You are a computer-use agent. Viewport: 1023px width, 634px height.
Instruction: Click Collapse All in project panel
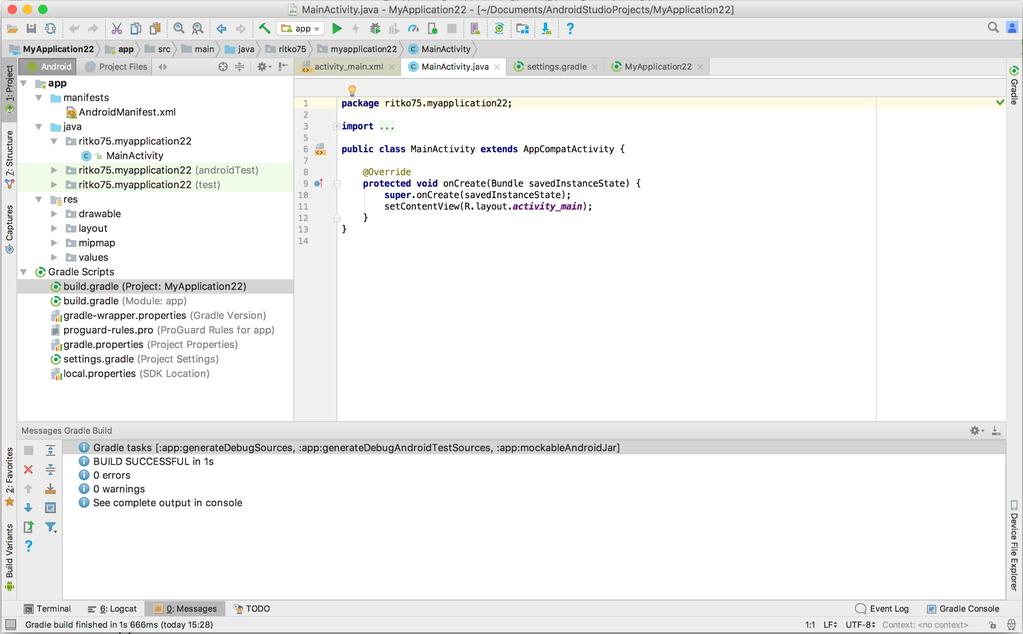(239, 67)
